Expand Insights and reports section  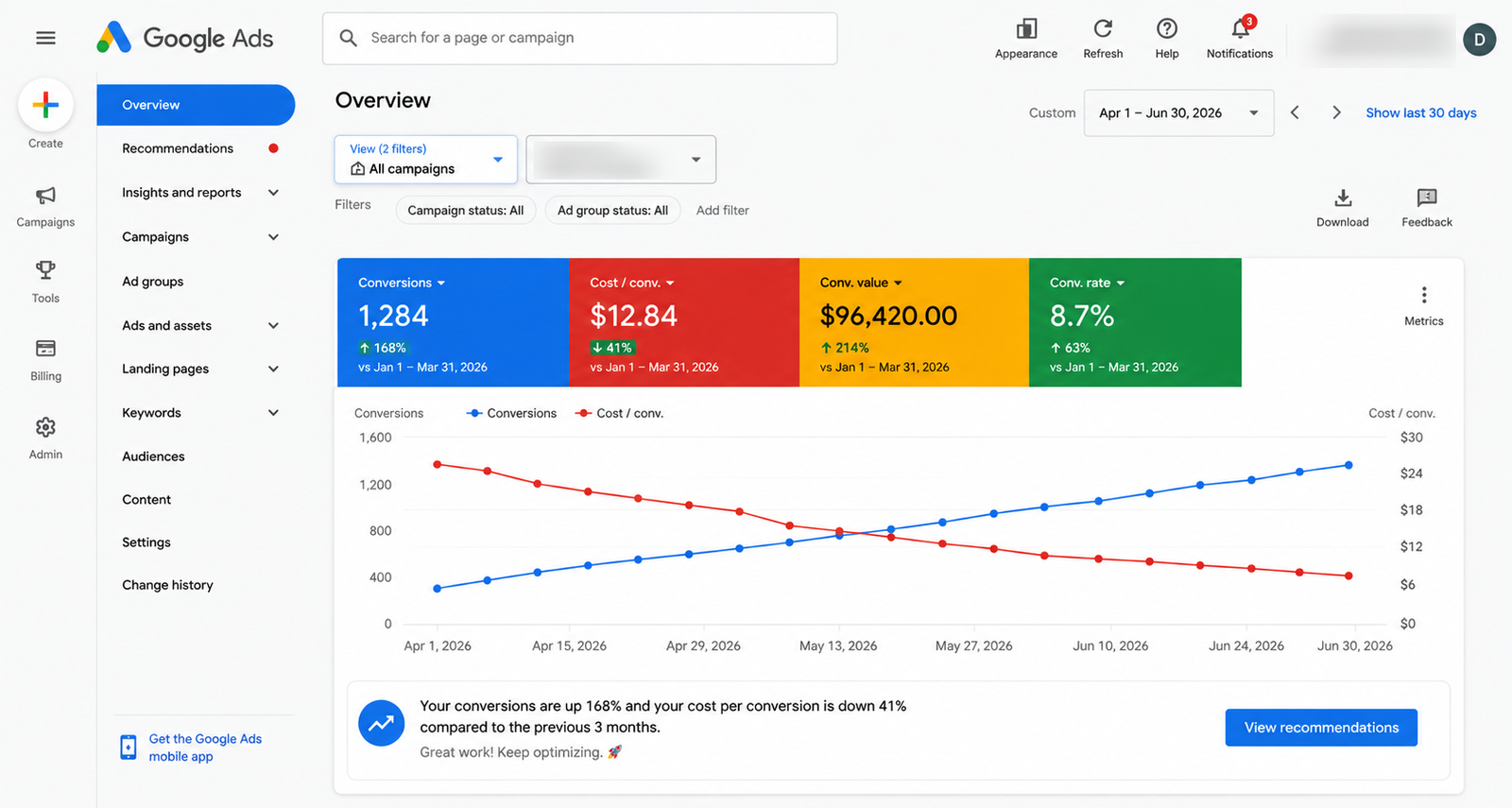coord(273,193)
